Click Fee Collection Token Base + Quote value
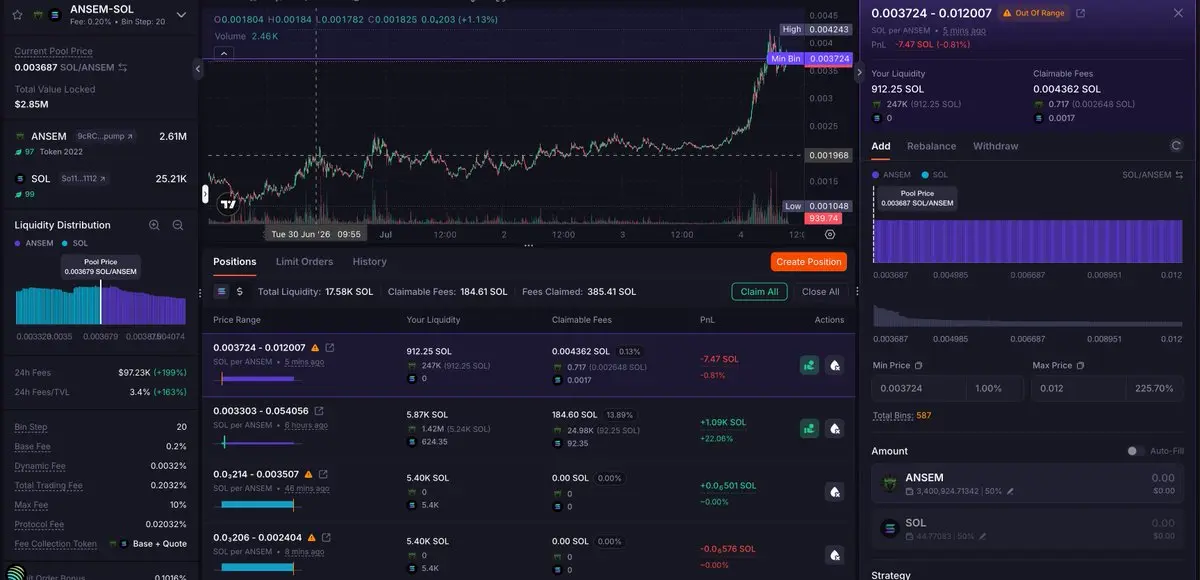Image resolution: width=1200 pixels, height=580 pixels. (158, 544)
